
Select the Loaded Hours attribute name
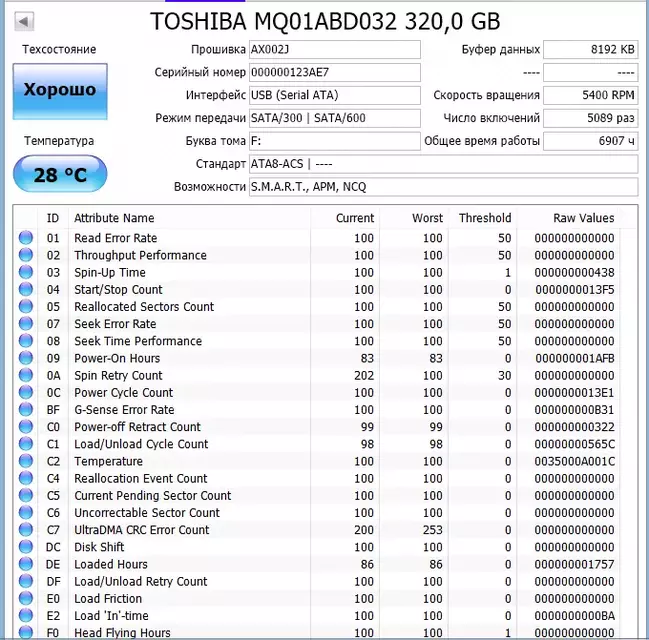pos(111,564)
